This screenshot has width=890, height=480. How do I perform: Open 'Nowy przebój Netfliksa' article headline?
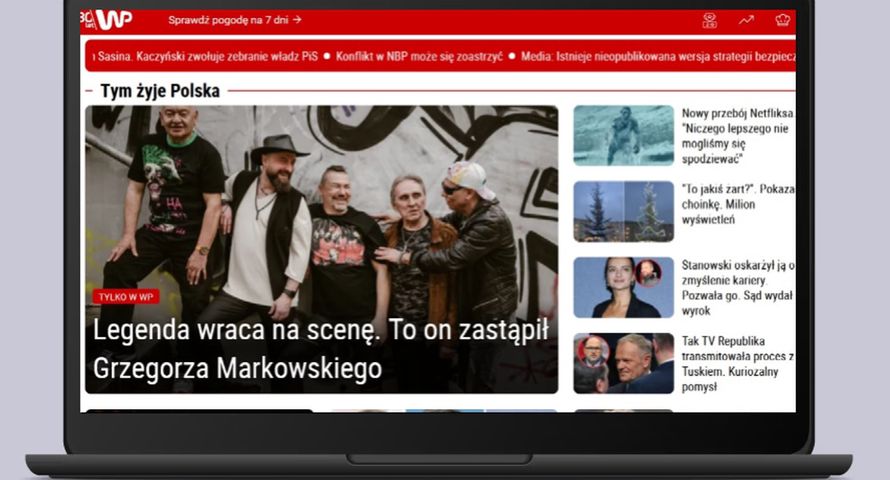click(x=737, y=136)
